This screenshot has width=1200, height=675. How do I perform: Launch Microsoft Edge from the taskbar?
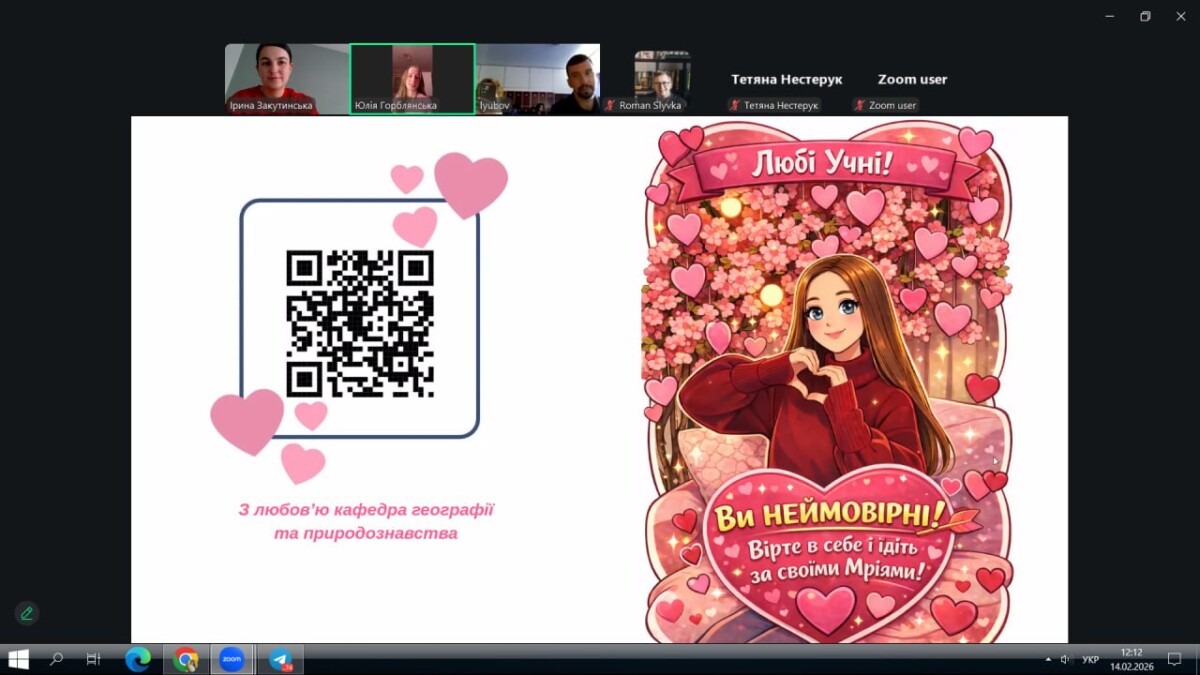pyautogui.click(x=138, y=659)
